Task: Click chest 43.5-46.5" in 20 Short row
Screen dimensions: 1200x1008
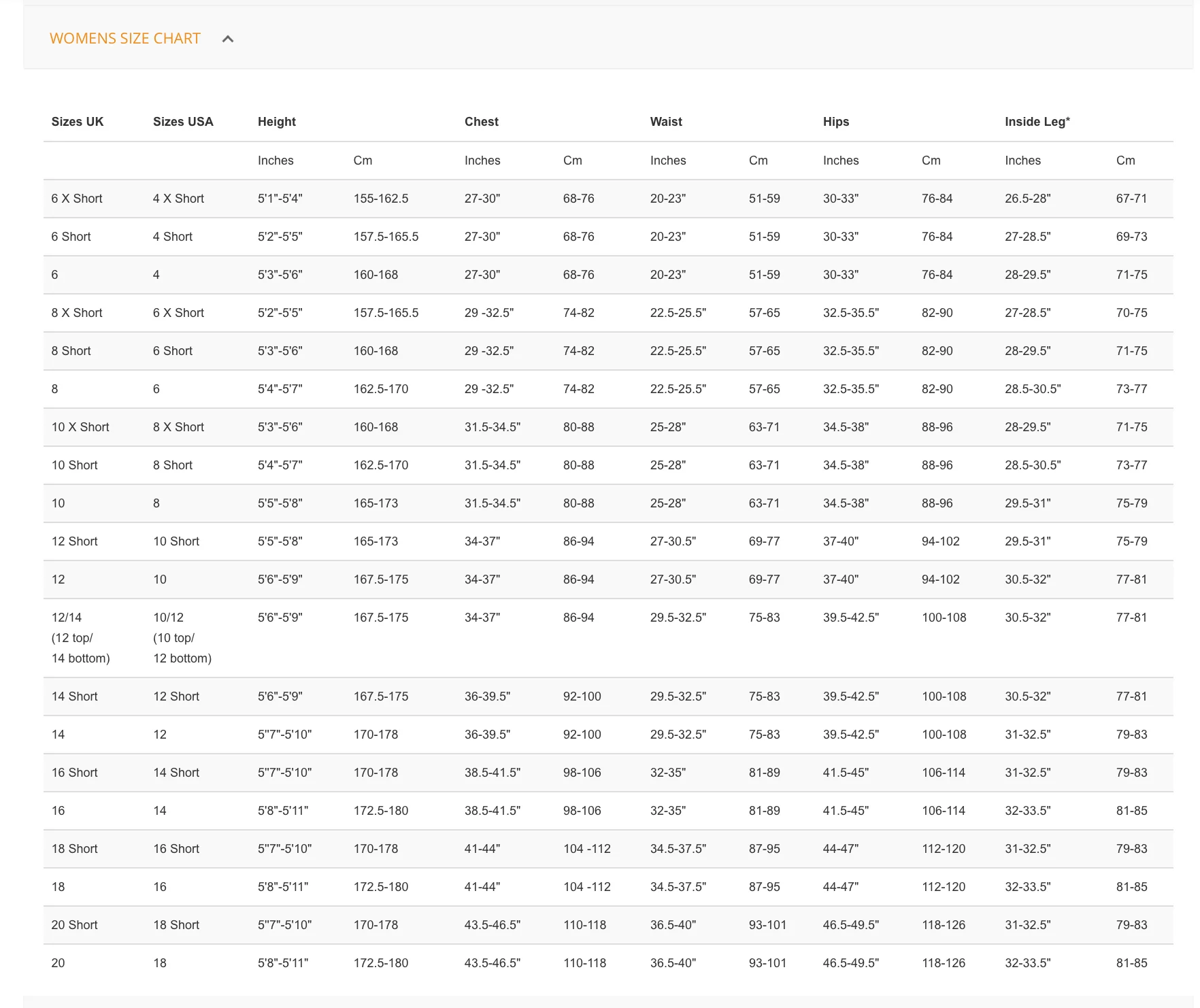Action: (493, 925)
